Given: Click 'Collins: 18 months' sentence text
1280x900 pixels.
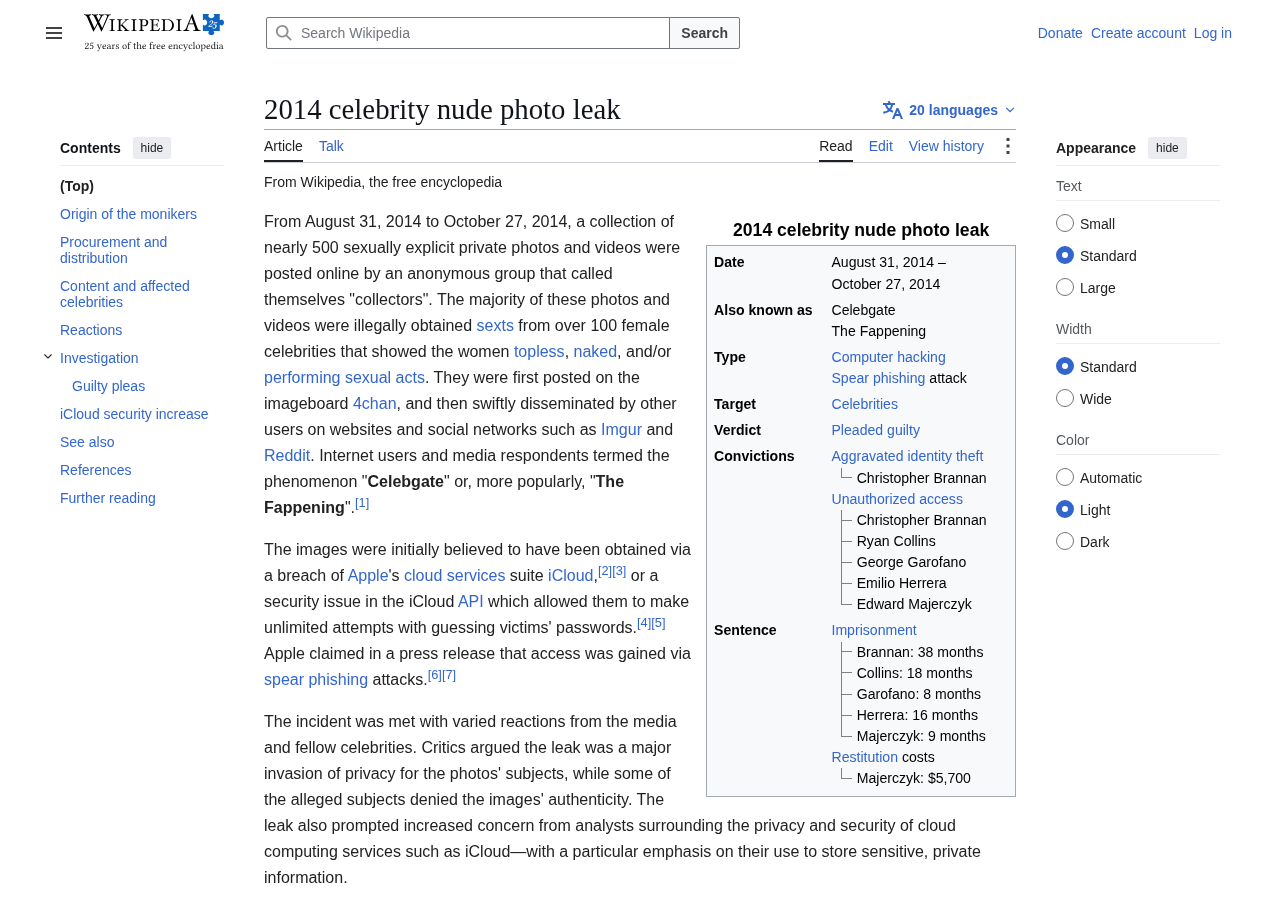Looking at the screenshot, I should tap(914, 673).
